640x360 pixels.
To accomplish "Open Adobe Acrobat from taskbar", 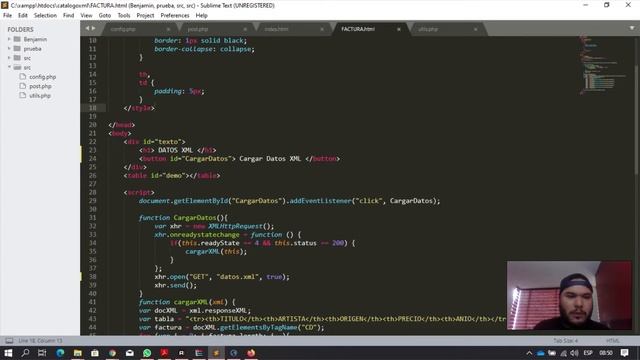I will pyautogui.click(x=164, y=353).
